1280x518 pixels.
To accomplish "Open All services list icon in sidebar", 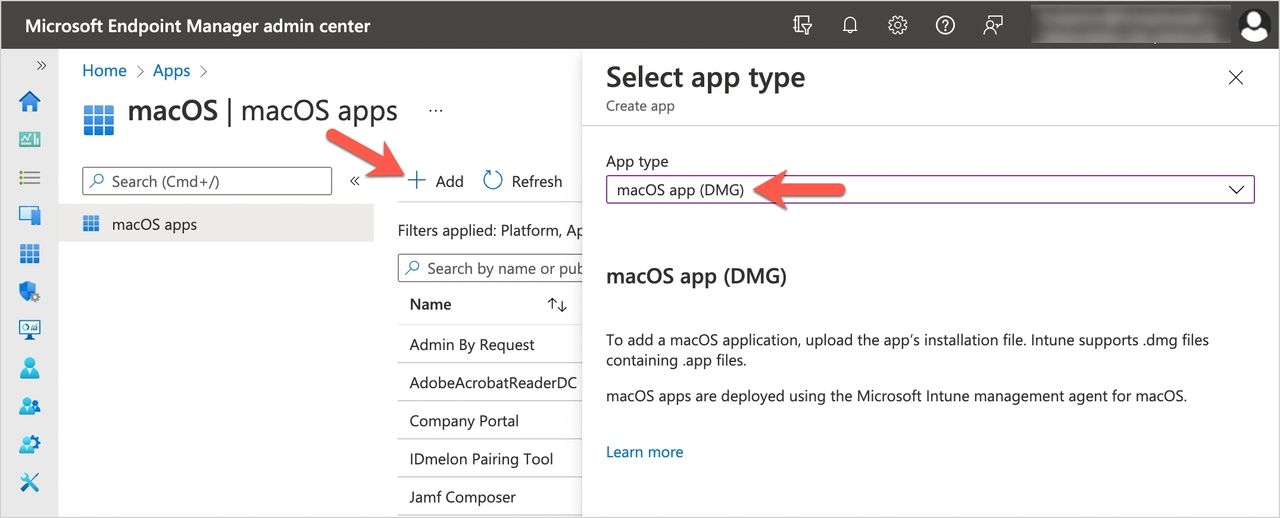I will coord(30,178).
